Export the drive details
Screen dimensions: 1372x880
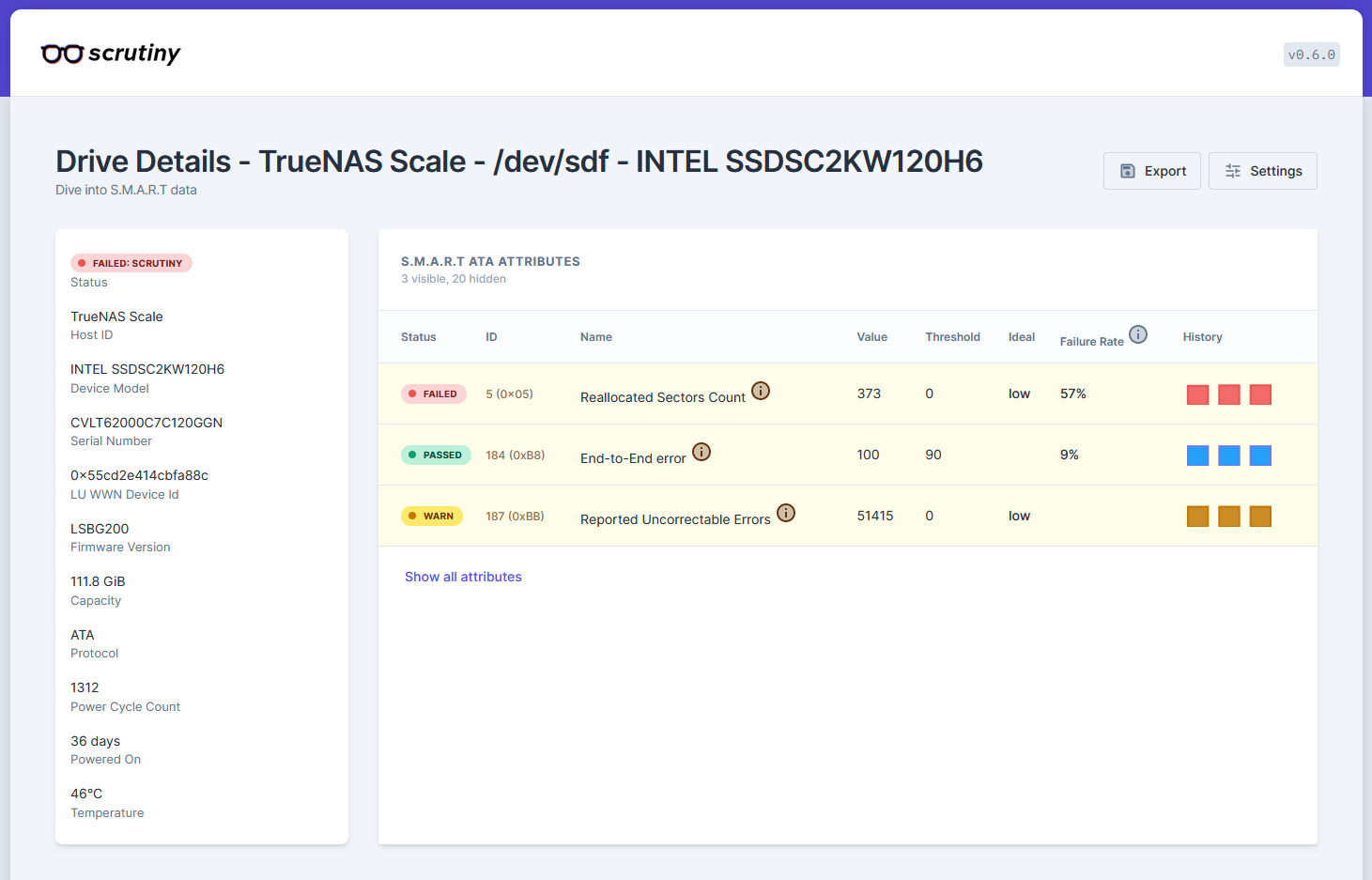coord(1152,171)
